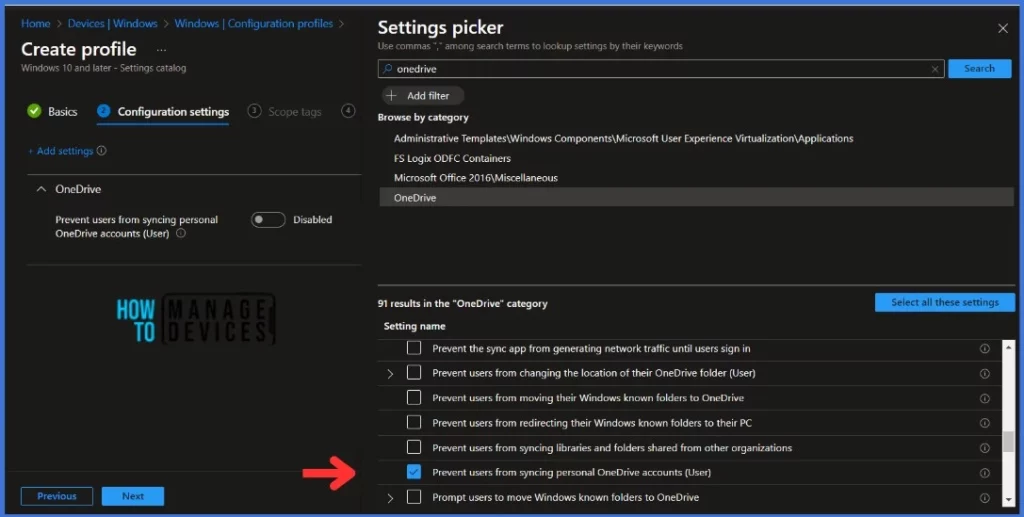This screenshot has height=517, width=1024.
Task: Click the scrollbar down arrow
Action: click(1008, 499)
